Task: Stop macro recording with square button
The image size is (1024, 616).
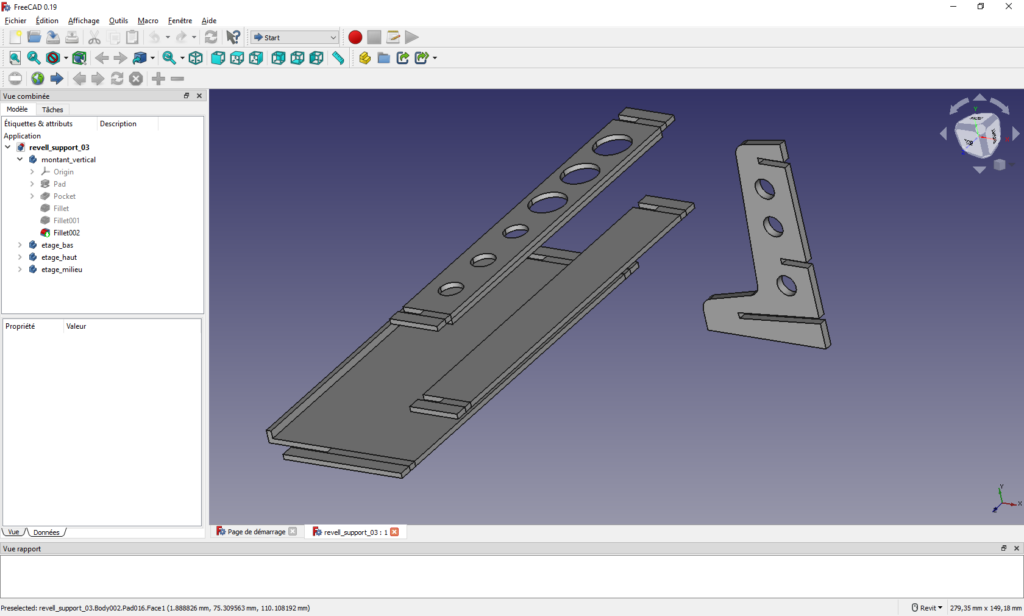Action: pyautogui.click(x=374, y=37)
